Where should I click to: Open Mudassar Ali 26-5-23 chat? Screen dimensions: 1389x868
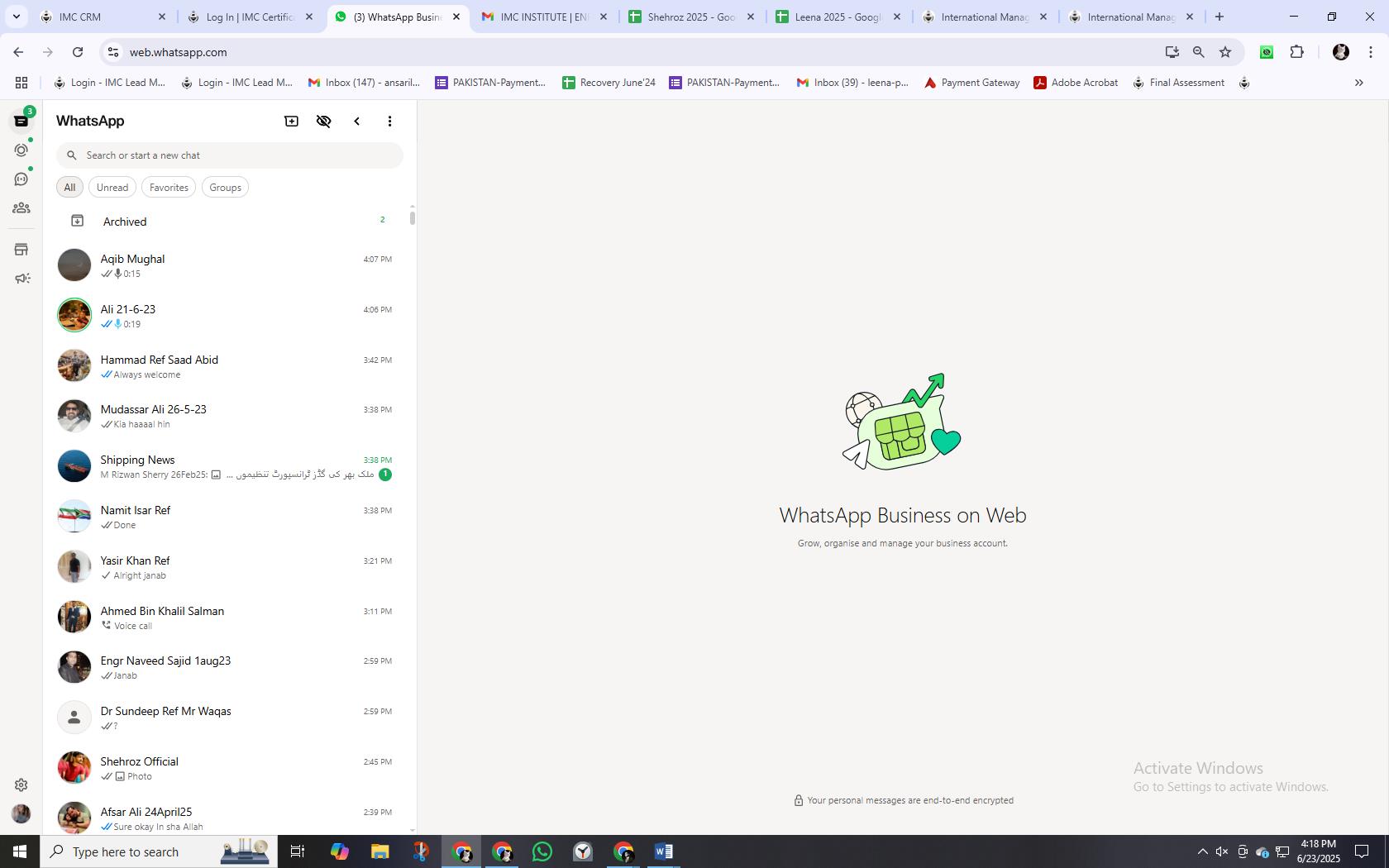(226, 416)
